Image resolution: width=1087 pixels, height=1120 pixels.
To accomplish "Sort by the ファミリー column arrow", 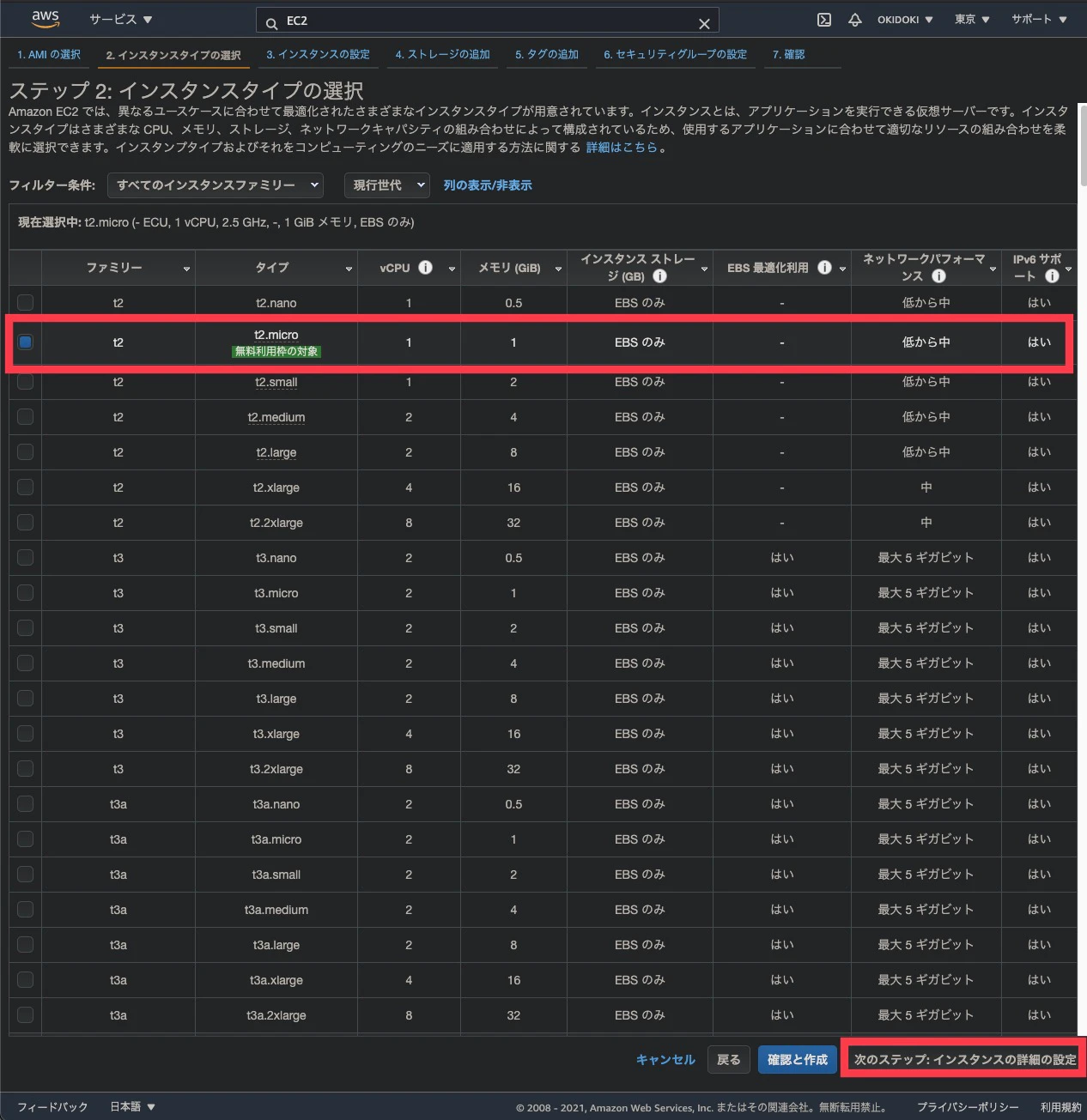I will [186, 269].
